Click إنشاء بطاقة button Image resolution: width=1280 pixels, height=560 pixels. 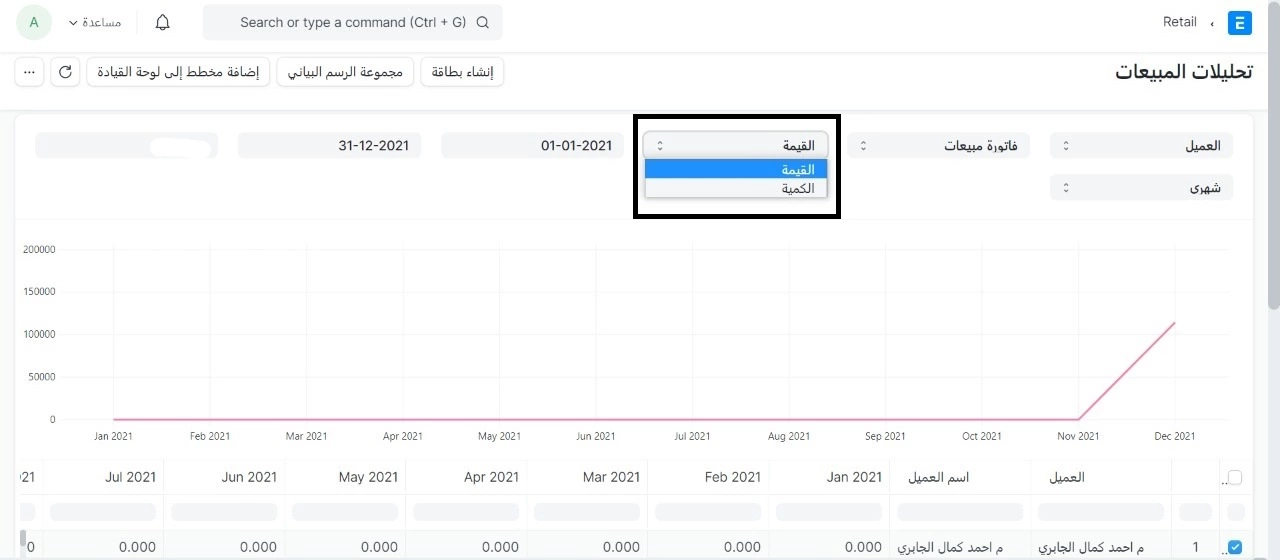tap(462, 72)
